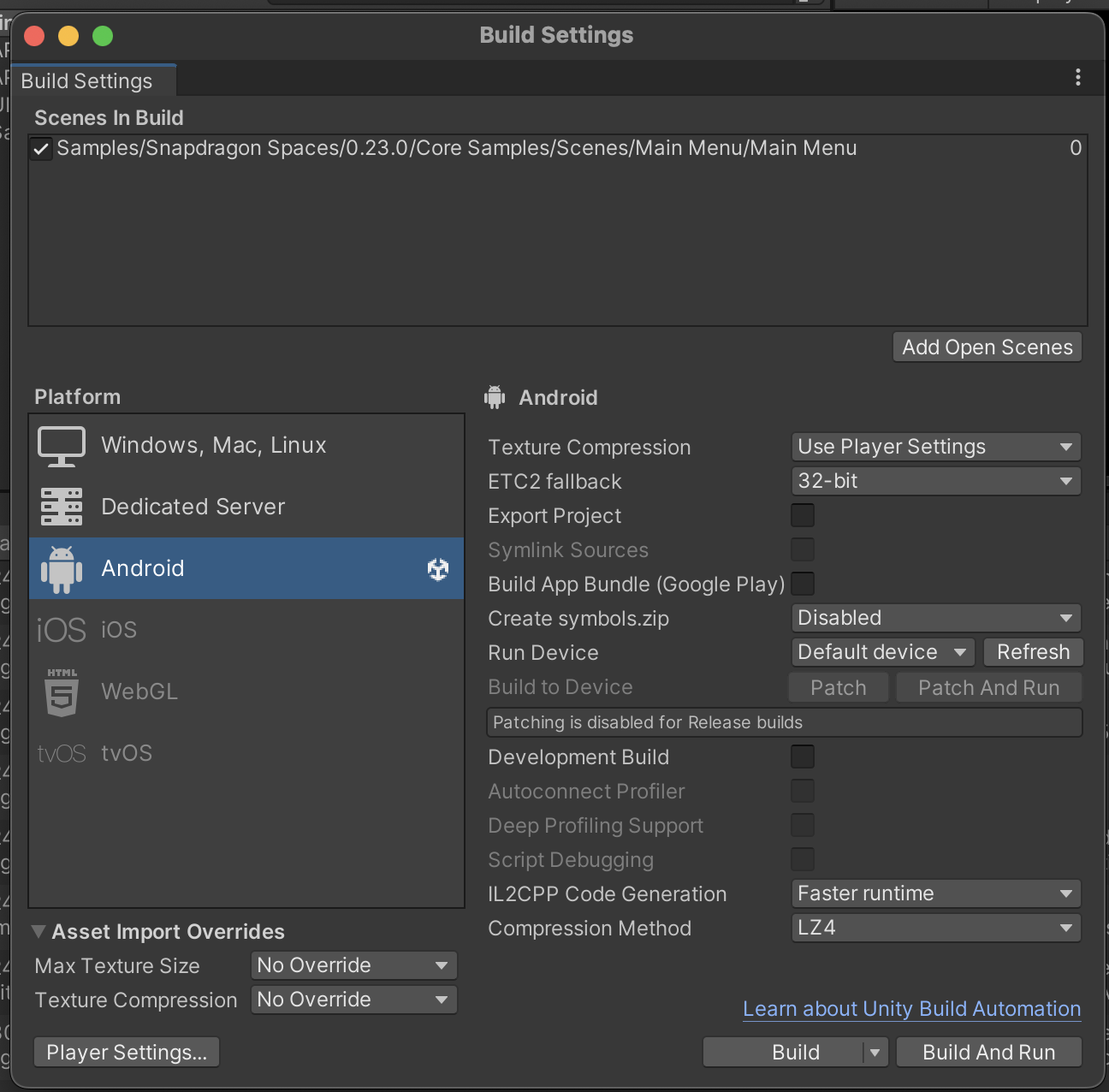The image size is (1109, 1092).
Task: Click the scene build index 0
Action: pos(1076,148)
